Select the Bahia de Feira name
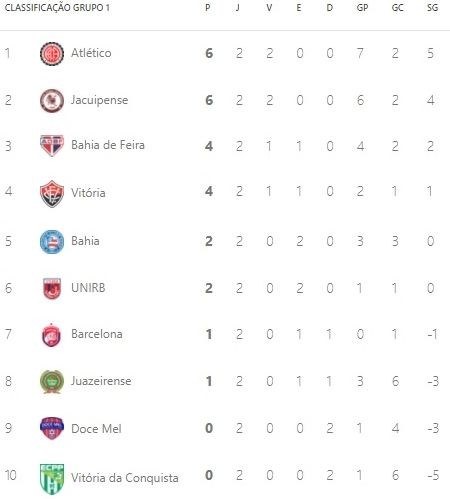Screen dimensions: 450x499 (108, 145)
